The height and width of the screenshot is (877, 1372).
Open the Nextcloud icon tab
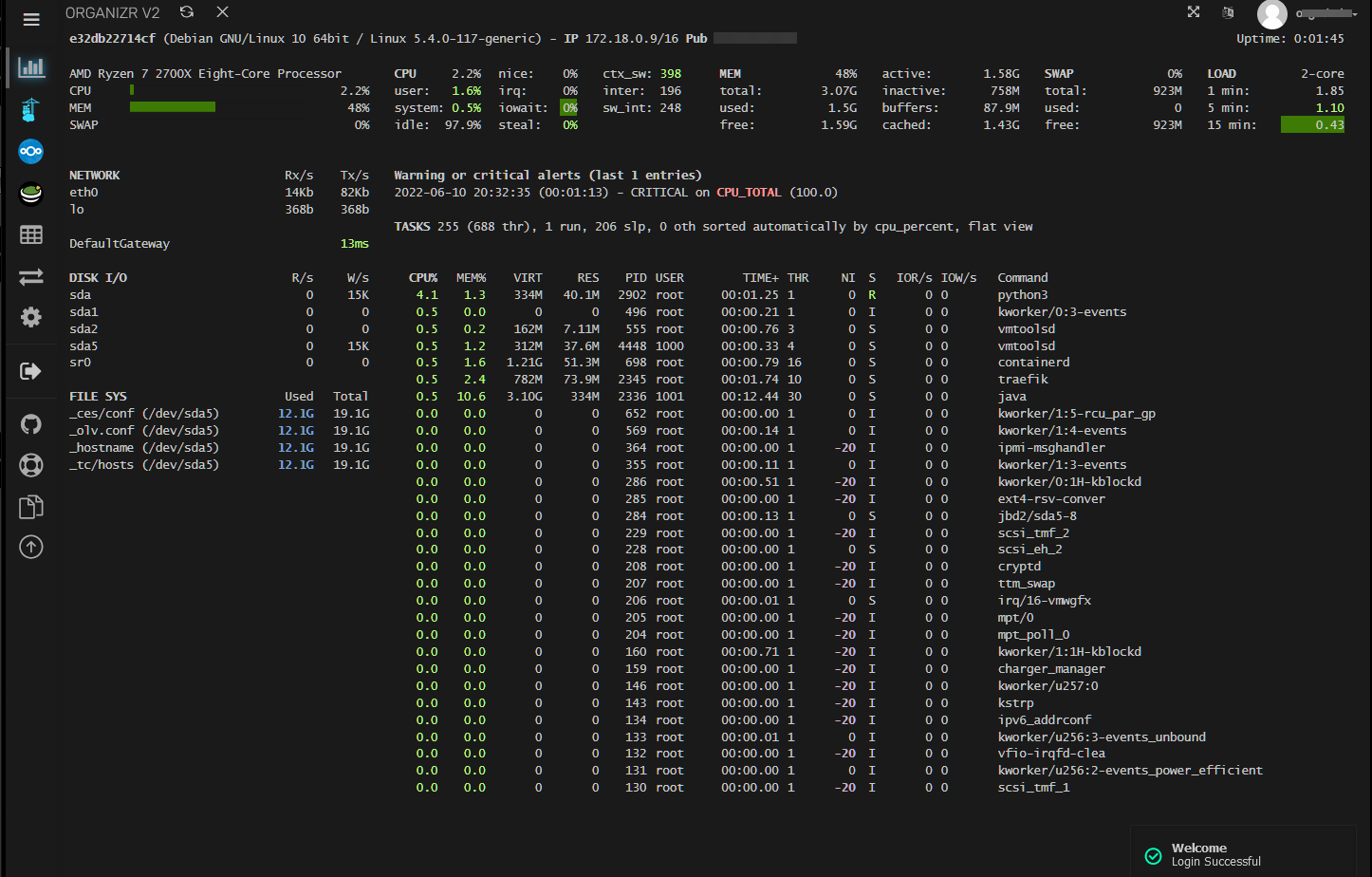(31, 151)
